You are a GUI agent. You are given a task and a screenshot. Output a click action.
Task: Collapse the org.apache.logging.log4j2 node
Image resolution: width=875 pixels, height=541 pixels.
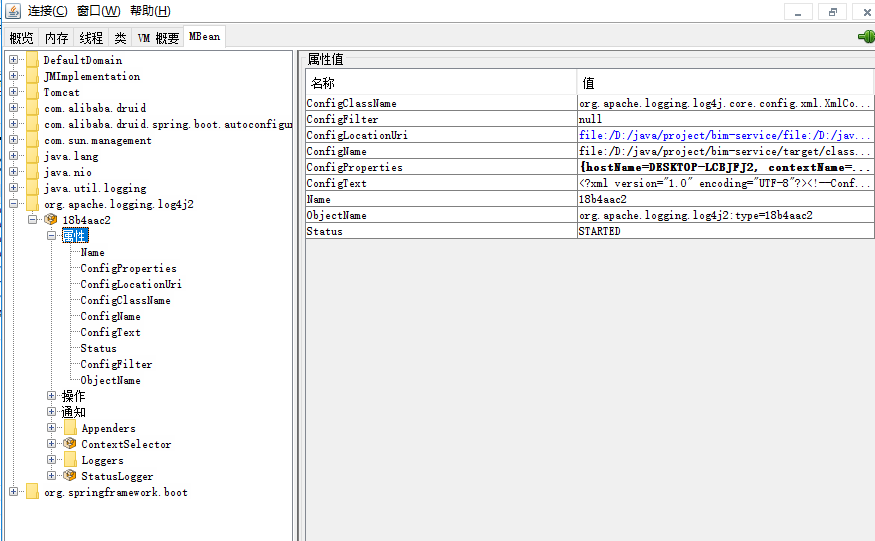13,204
